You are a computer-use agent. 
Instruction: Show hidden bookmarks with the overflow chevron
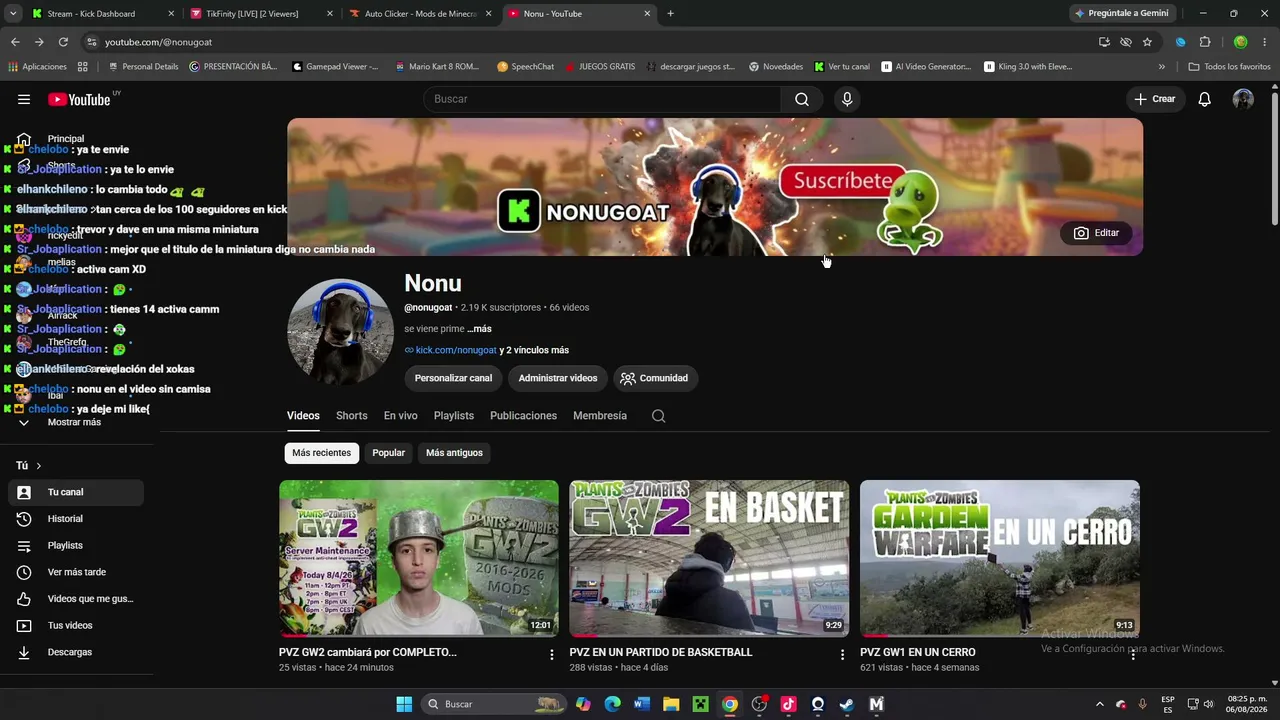pyautogui.click(x=1161, y=67)
